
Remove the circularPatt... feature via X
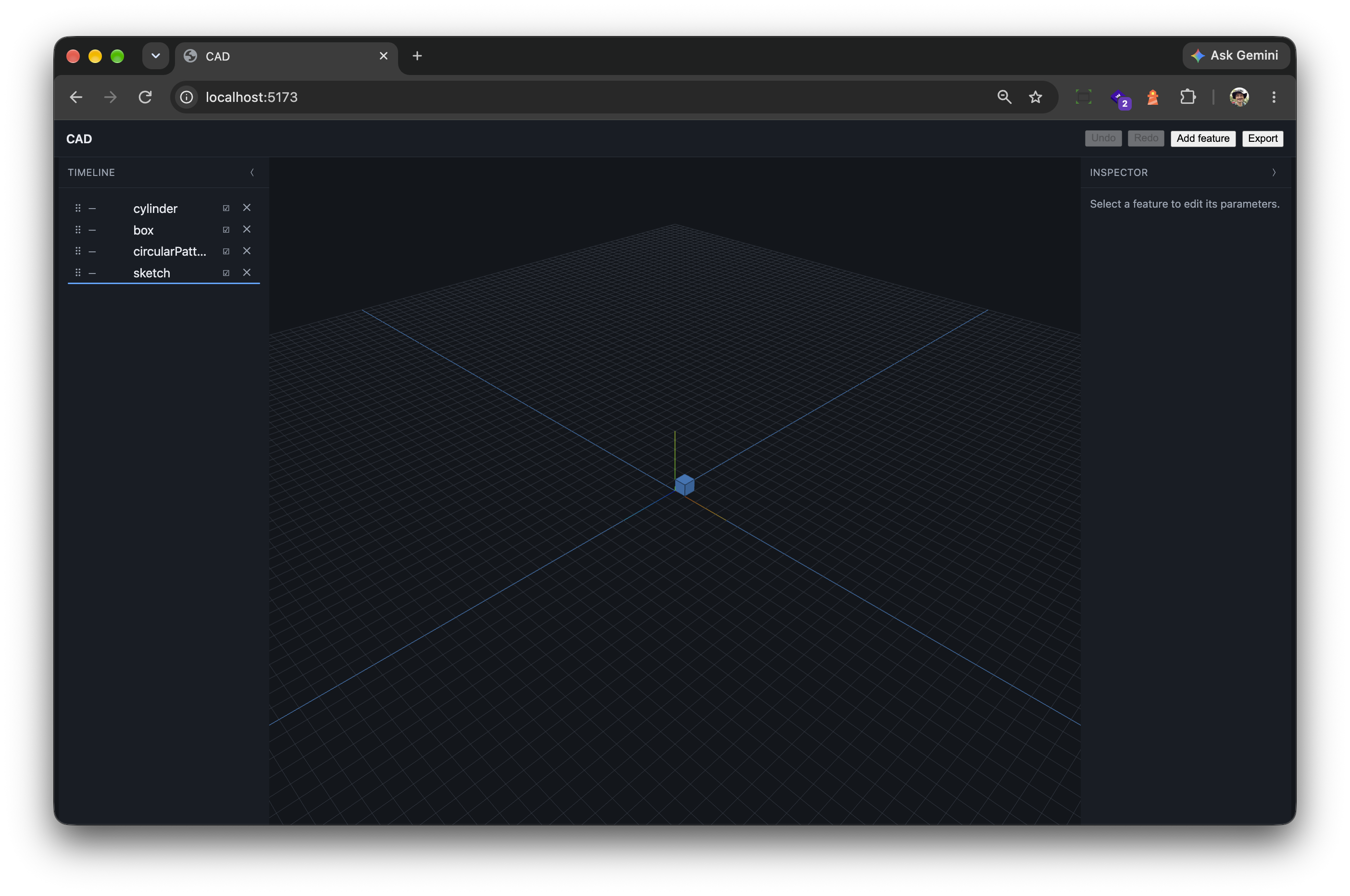coord(247,251)
